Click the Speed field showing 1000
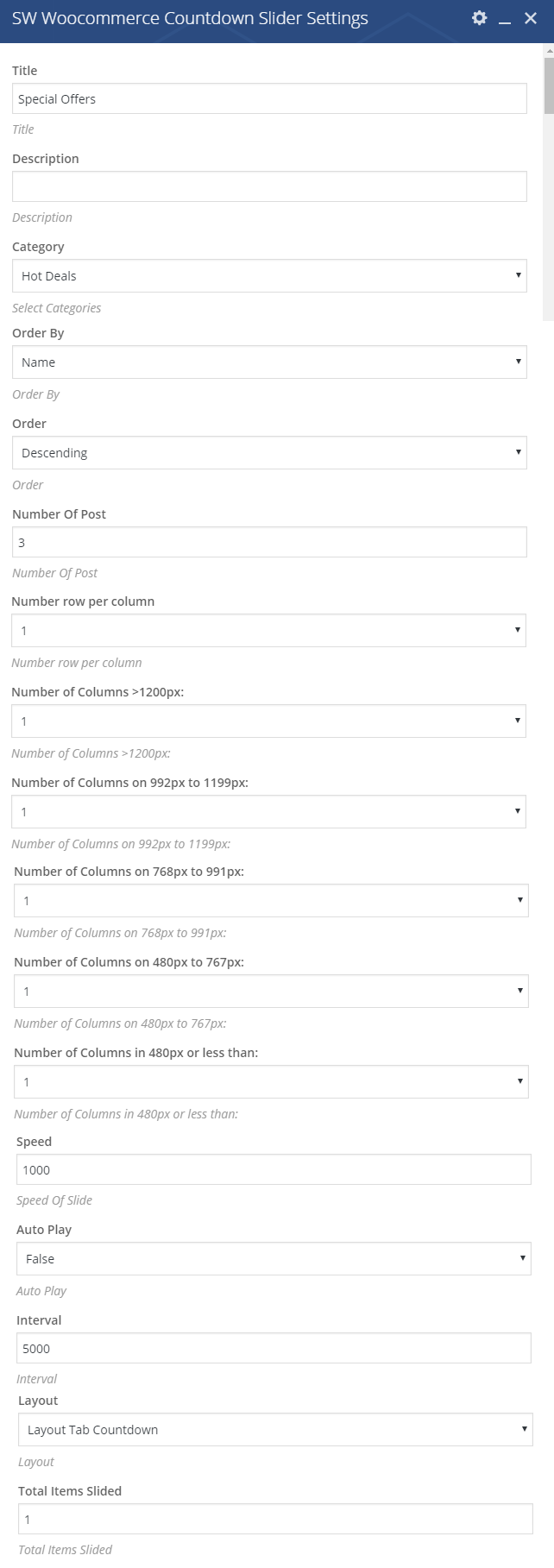 [x=274, y=1169]
